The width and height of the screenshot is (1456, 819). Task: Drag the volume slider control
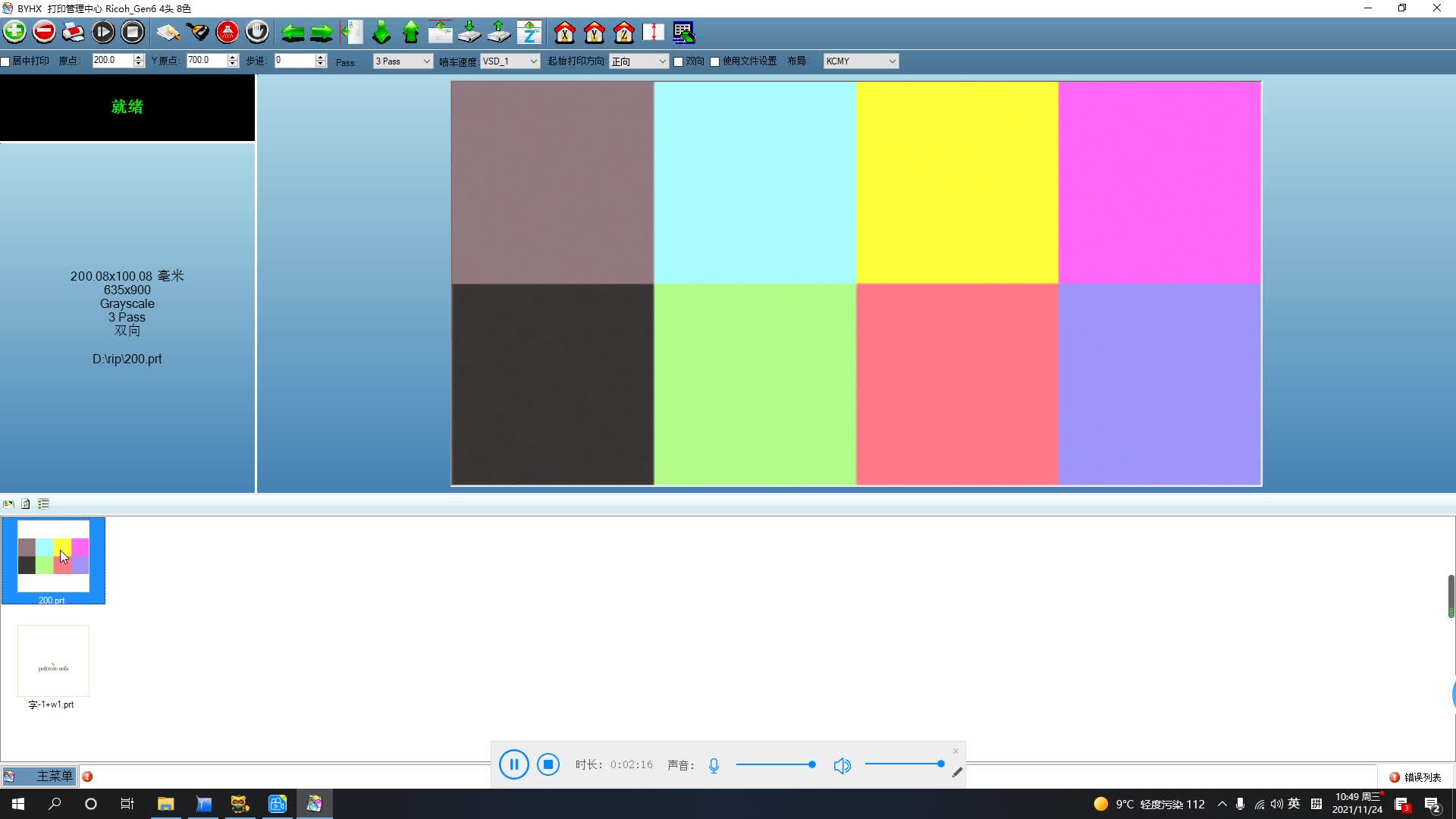pyautogui.click(x=940, y=765)
